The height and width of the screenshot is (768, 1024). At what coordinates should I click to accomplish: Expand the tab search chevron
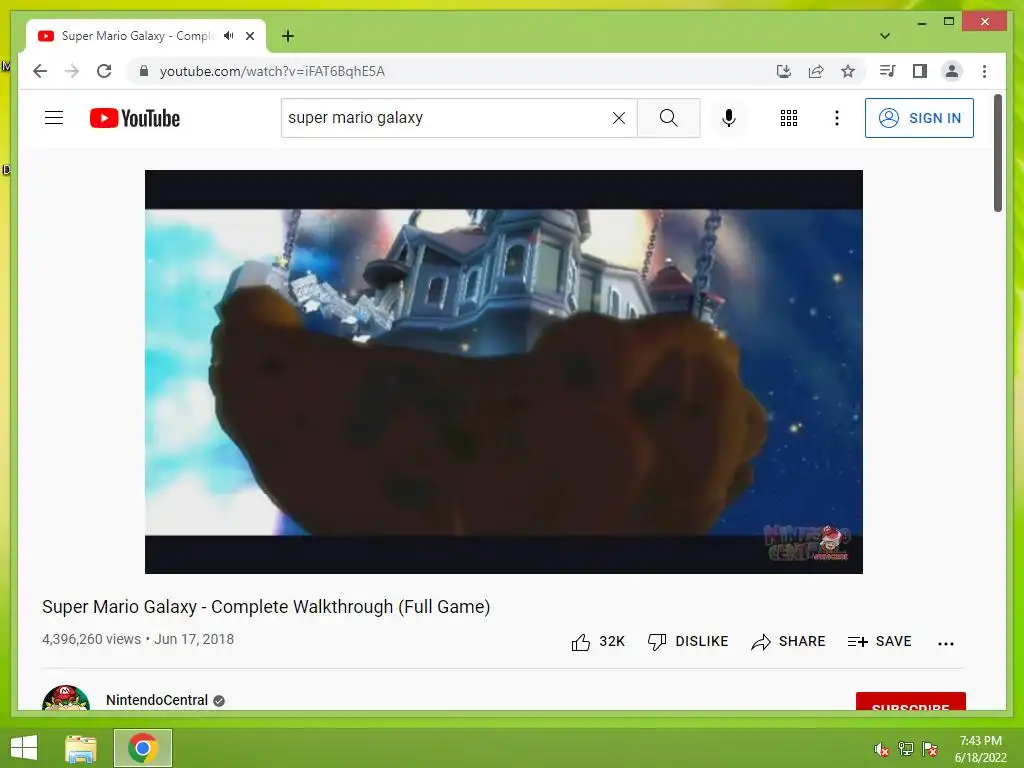tap(885, 36)
